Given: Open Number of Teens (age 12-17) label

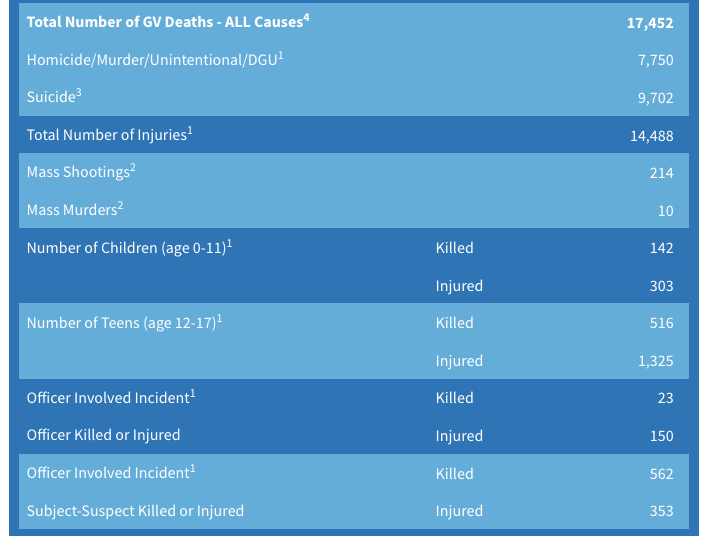Looking at the screenshot, I should tap(124, 322).
